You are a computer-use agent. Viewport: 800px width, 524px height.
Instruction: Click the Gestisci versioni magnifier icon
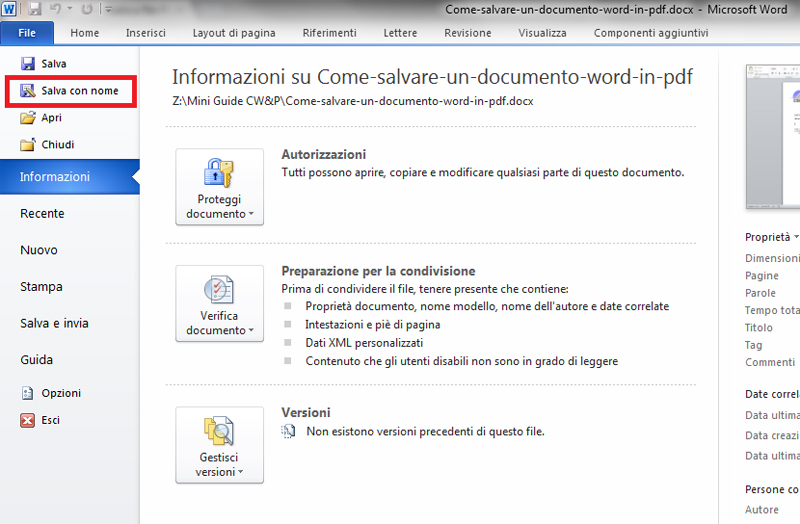coord(219,431)
